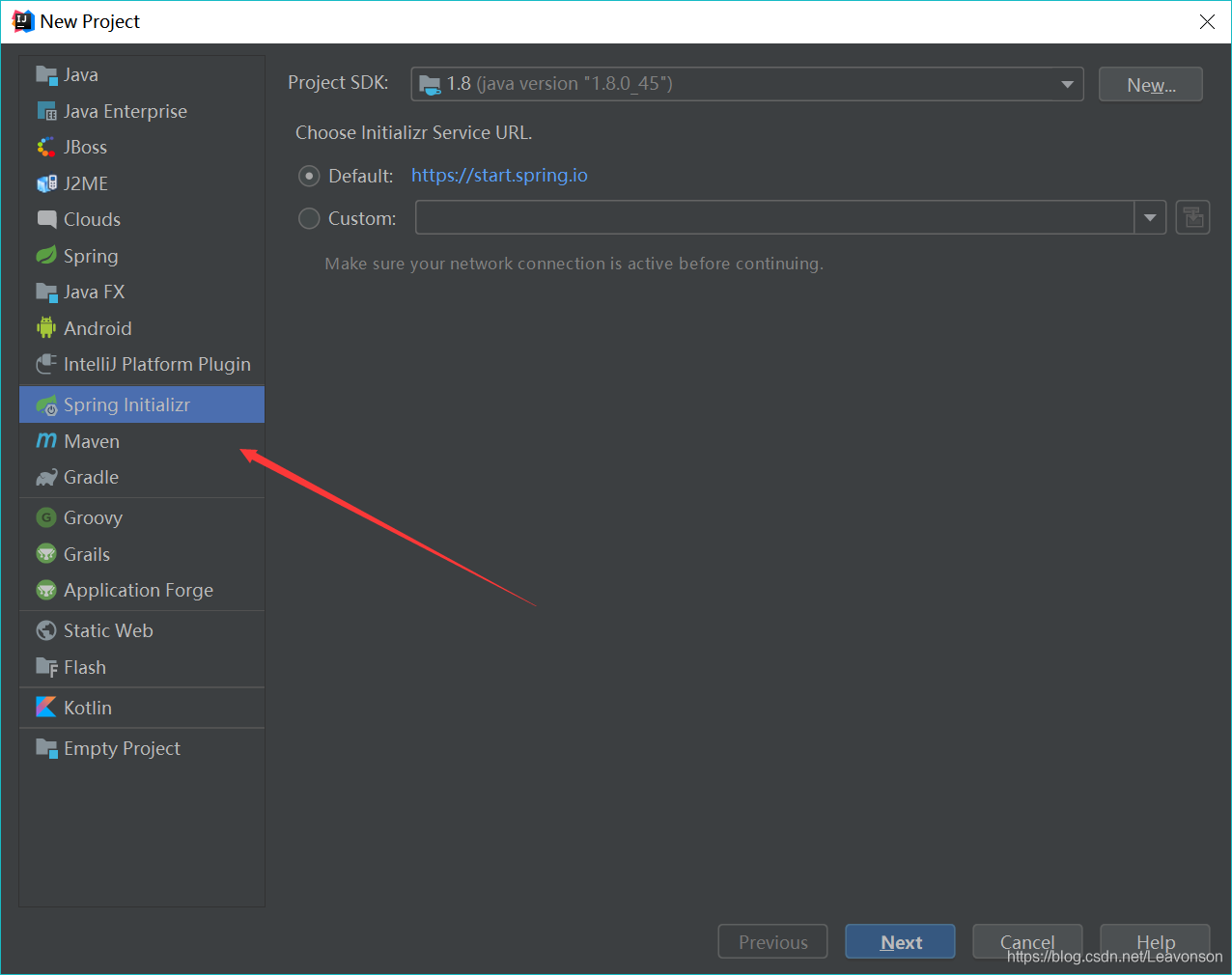Viewport: 1232px width, 975px height.
Task: Select the Java folder icon
Action: coord(46,74)
